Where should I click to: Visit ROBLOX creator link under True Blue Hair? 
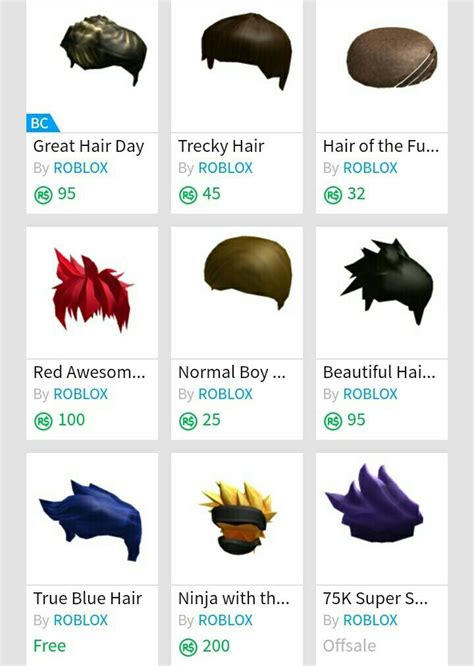(x=81, y=620)
